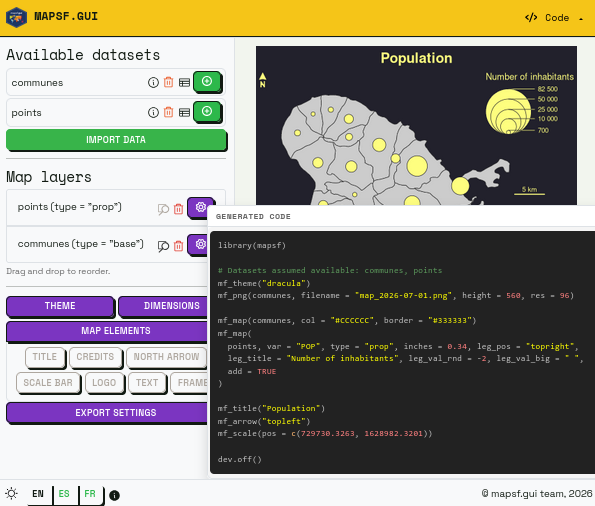The image size is (595, 506).
Task: Switch language to FR
Action: coord(90,494)
